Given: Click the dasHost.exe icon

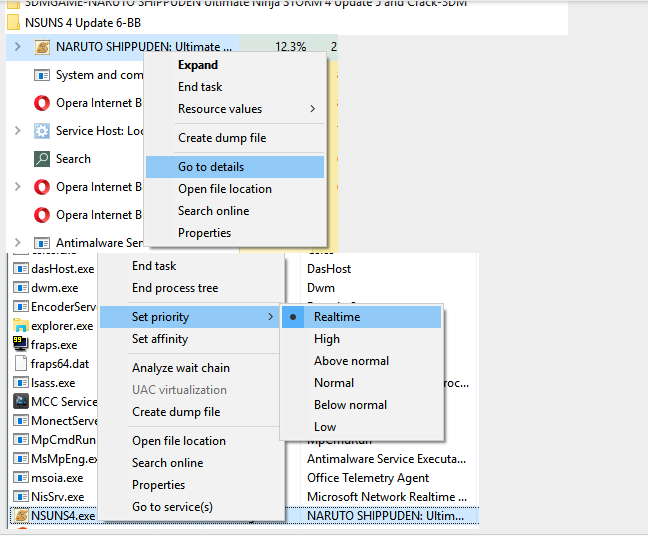Looking at the screenshot, I should pyautogui.click(x=21, y=269).
